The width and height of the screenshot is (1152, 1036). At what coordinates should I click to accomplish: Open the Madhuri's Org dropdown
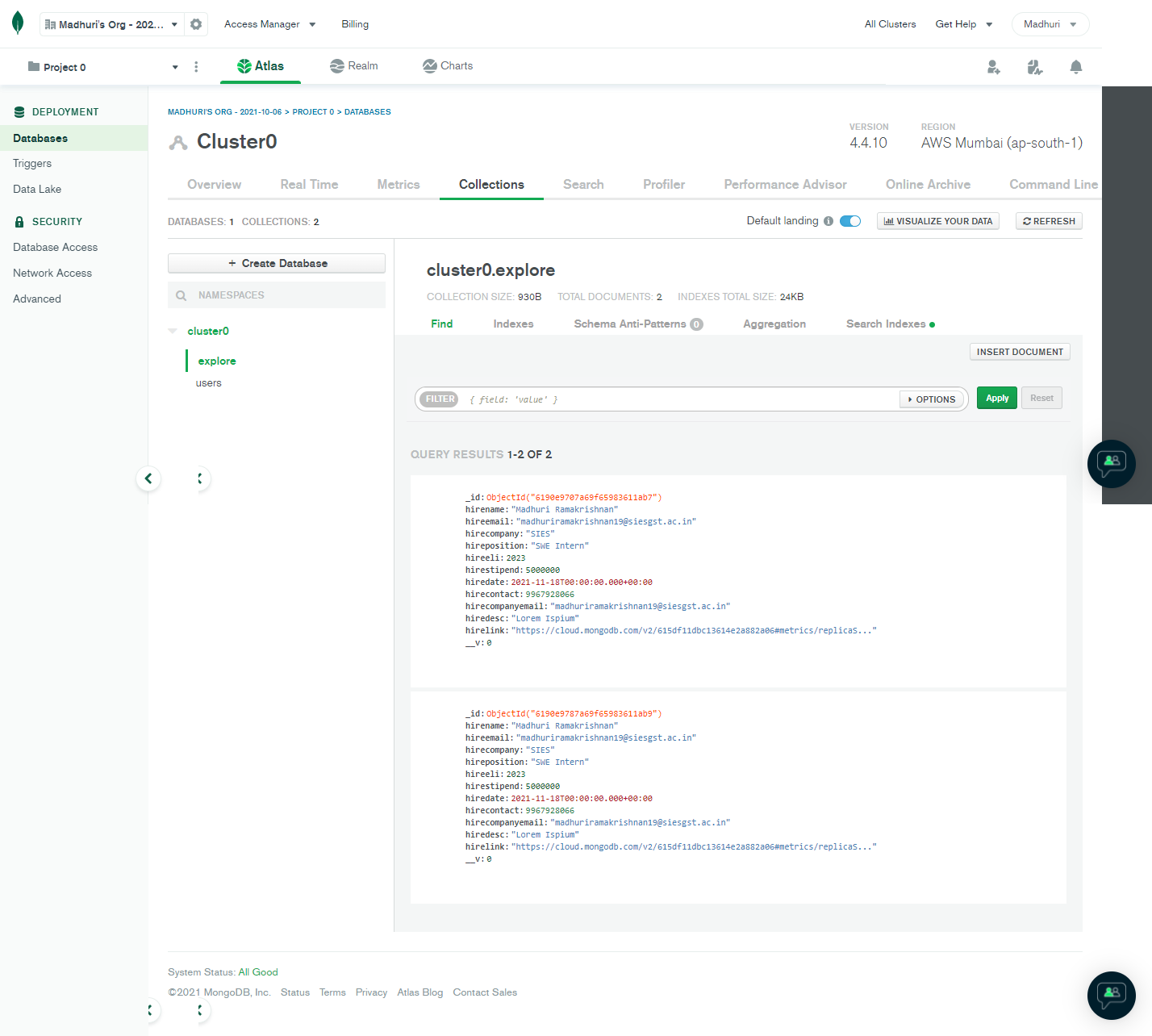pyautogui.click(x=112, y=24)
